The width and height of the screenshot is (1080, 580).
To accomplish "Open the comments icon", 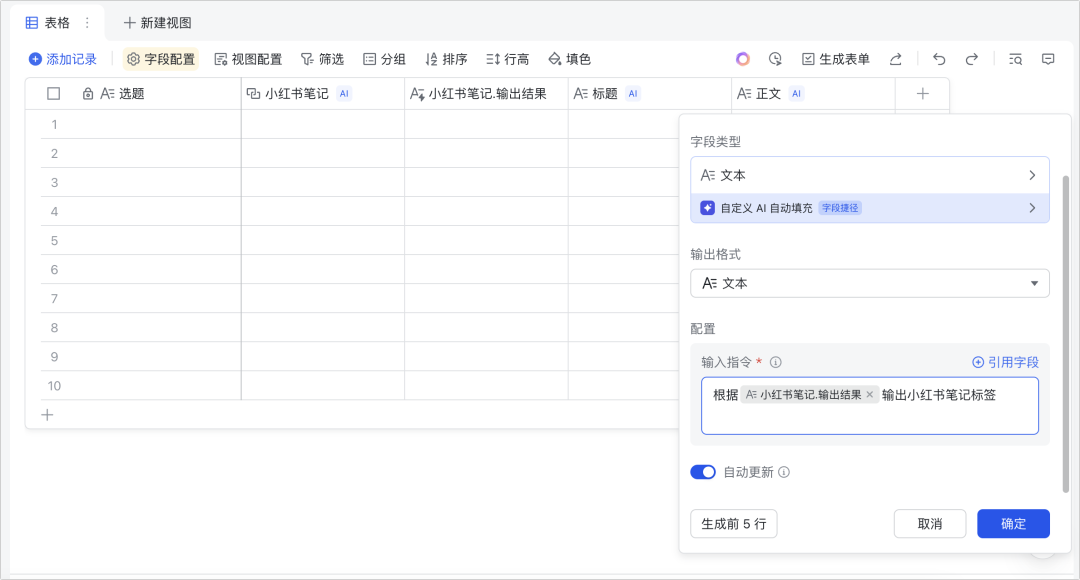I will pos(1048,59).
